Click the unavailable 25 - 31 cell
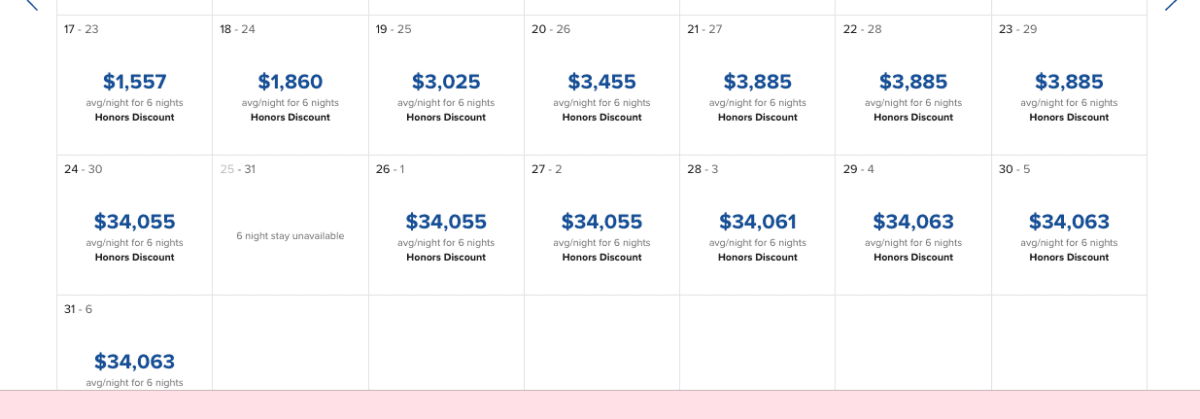Viewport: 1200px width, 419px height. tap(291, 225)
